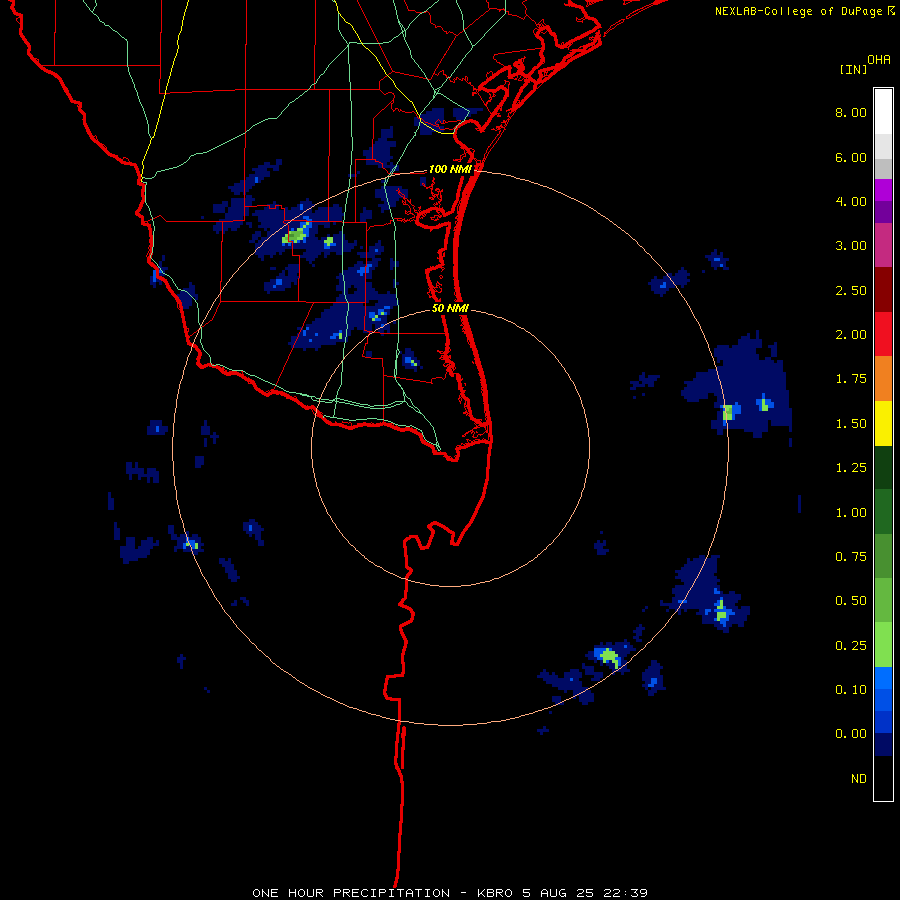Click the 0.00 legend value
This screenshot has height=900, width=900.
[851, 734]
